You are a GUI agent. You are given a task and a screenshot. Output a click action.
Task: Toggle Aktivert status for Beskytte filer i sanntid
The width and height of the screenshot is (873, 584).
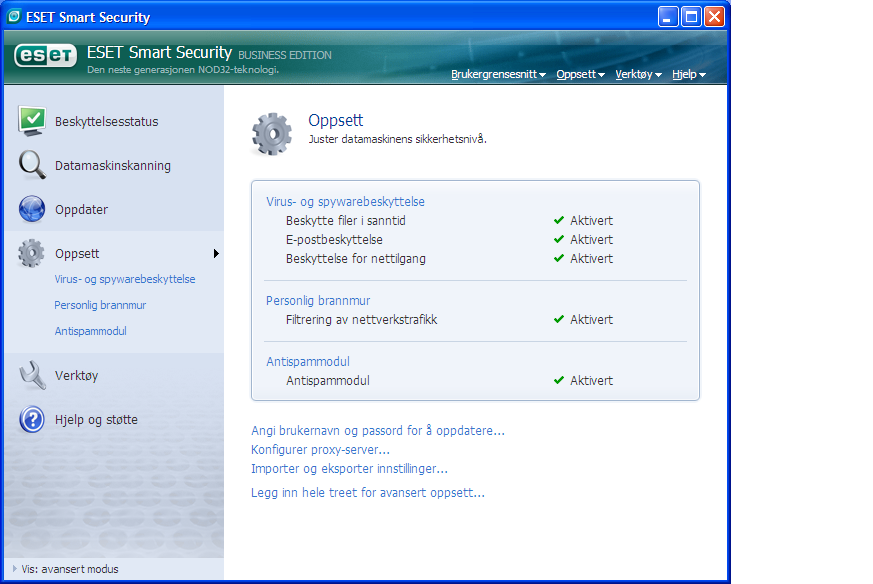tap(591, 220)
